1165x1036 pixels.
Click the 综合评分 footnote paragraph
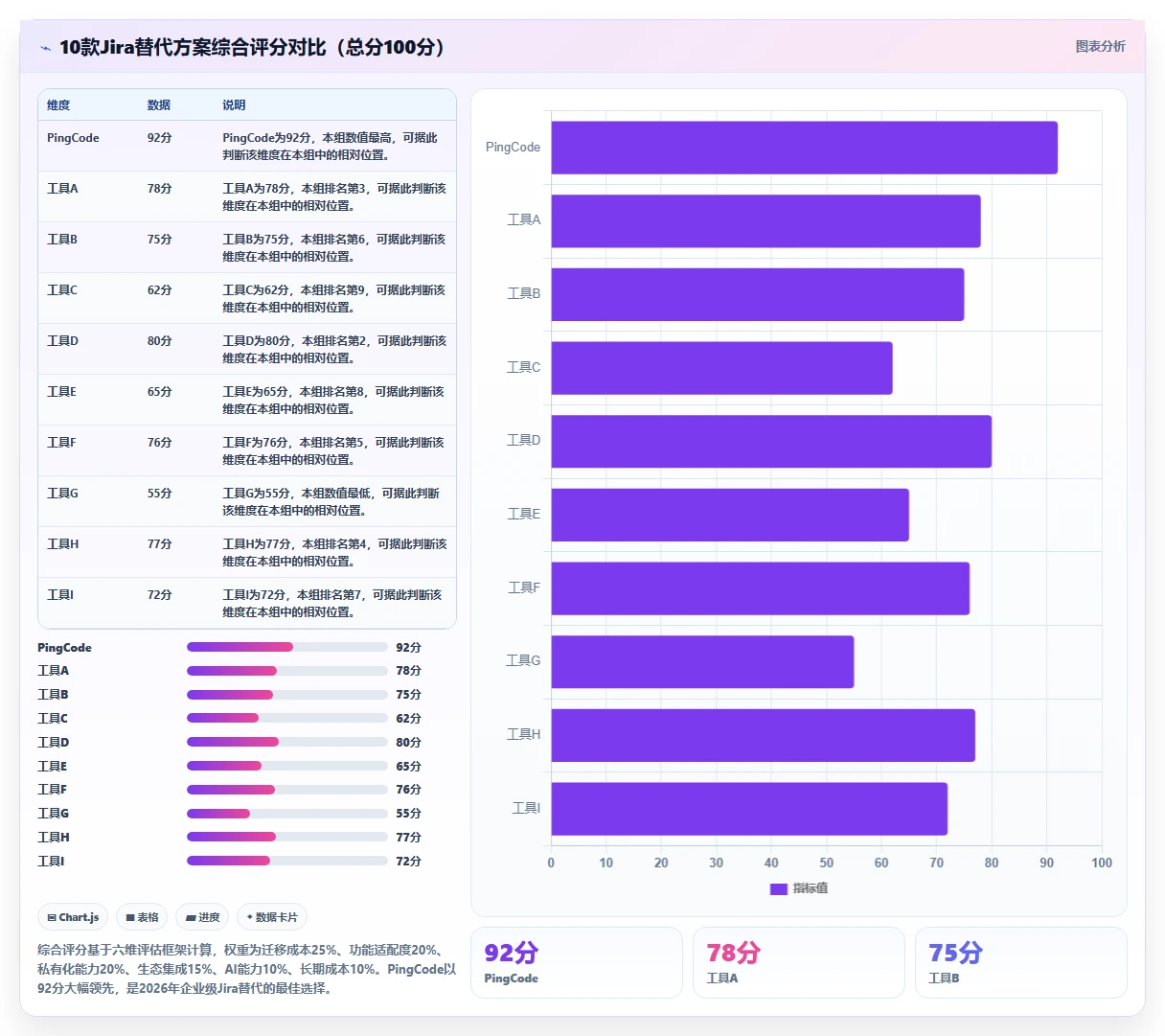(247, 969)
